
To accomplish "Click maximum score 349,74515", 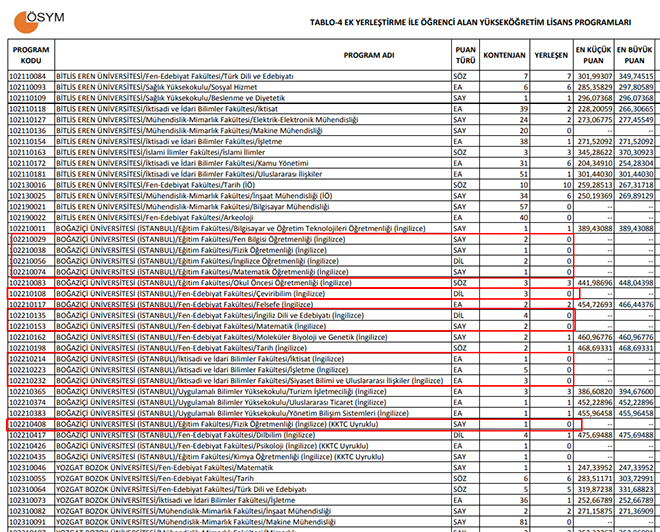I will click(x=636, y=76).
